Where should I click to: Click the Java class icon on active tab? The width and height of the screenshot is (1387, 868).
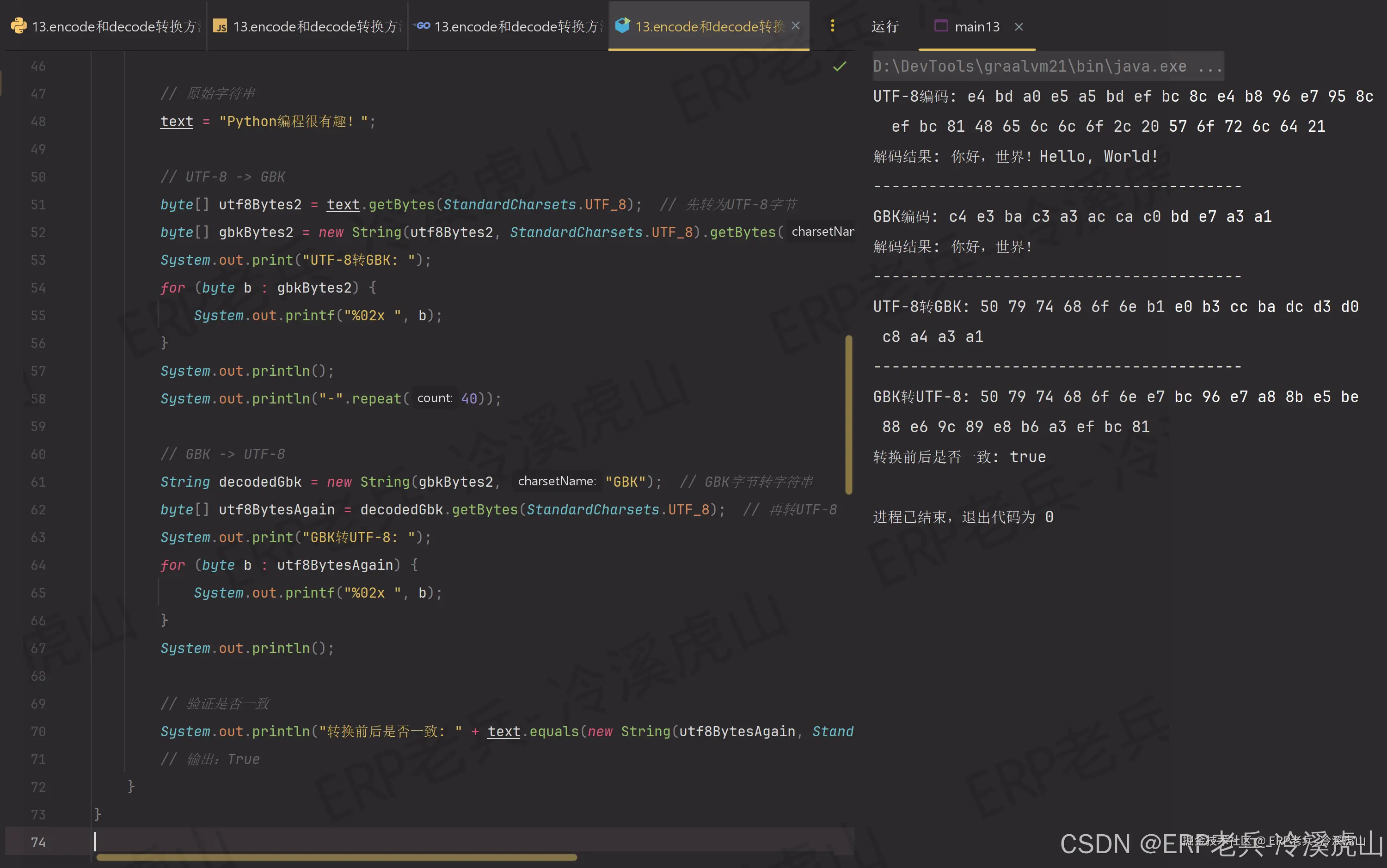622,26
